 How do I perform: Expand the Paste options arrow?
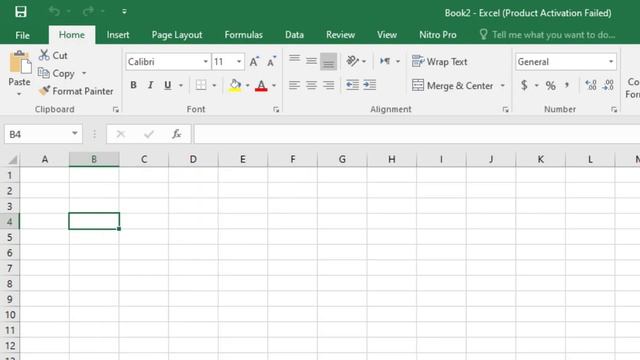coord(19,94)
